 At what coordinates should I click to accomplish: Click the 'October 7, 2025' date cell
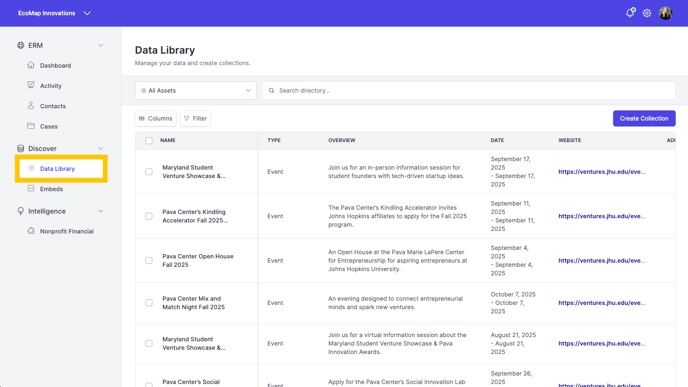(x=513, y=303)
